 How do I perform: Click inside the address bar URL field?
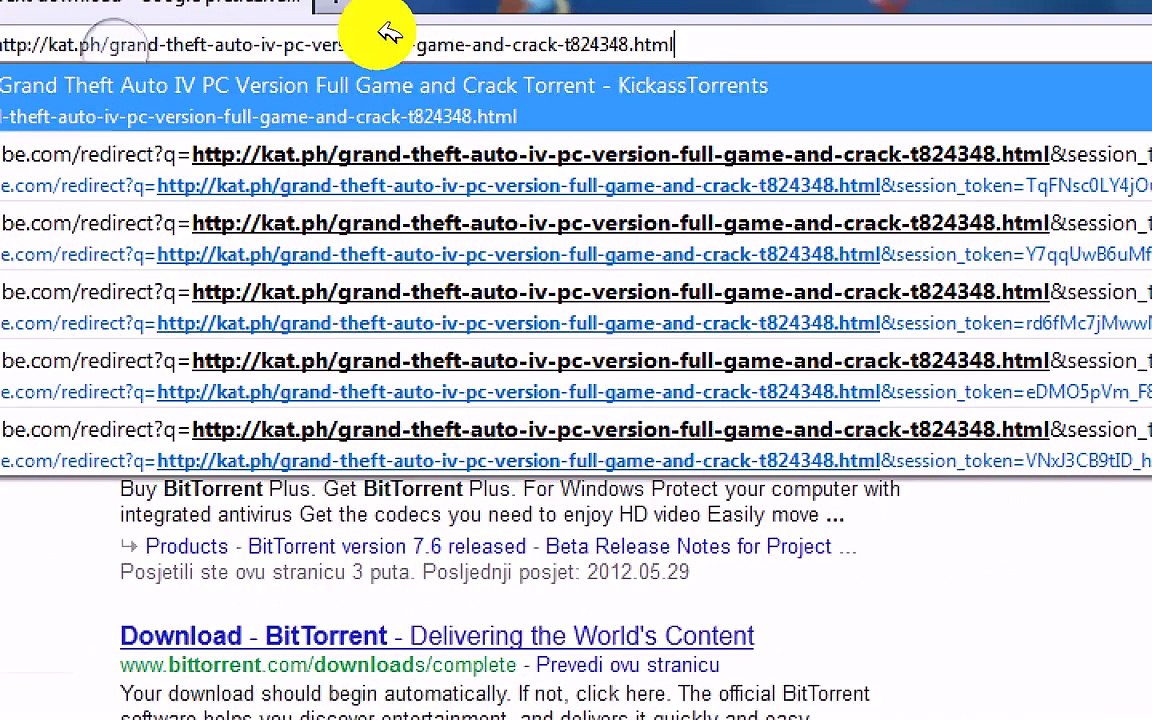(x=576, y=45)
